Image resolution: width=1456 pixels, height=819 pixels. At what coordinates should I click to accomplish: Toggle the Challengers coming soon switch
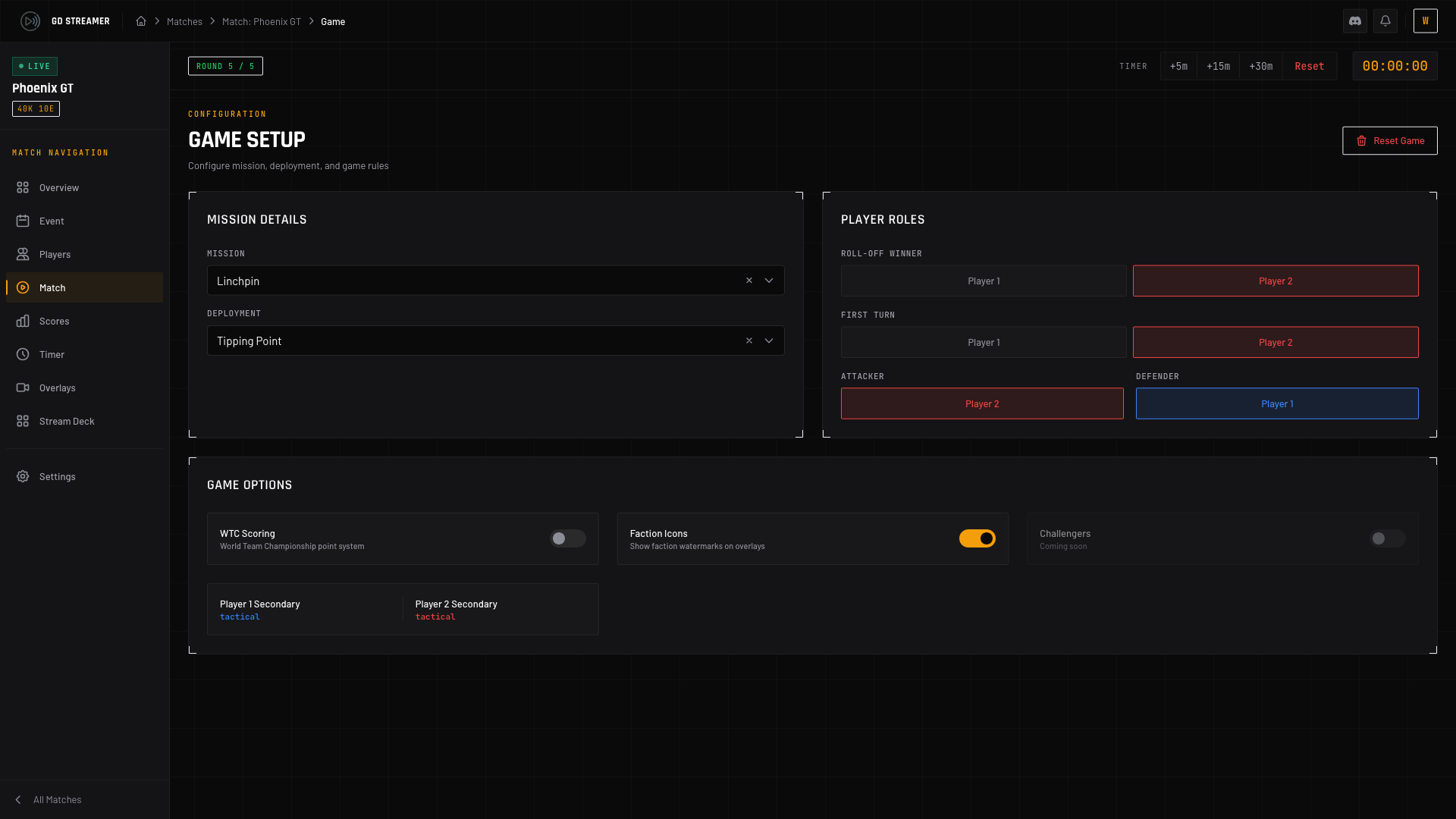pyautogui.click(x=1387, y=538)
